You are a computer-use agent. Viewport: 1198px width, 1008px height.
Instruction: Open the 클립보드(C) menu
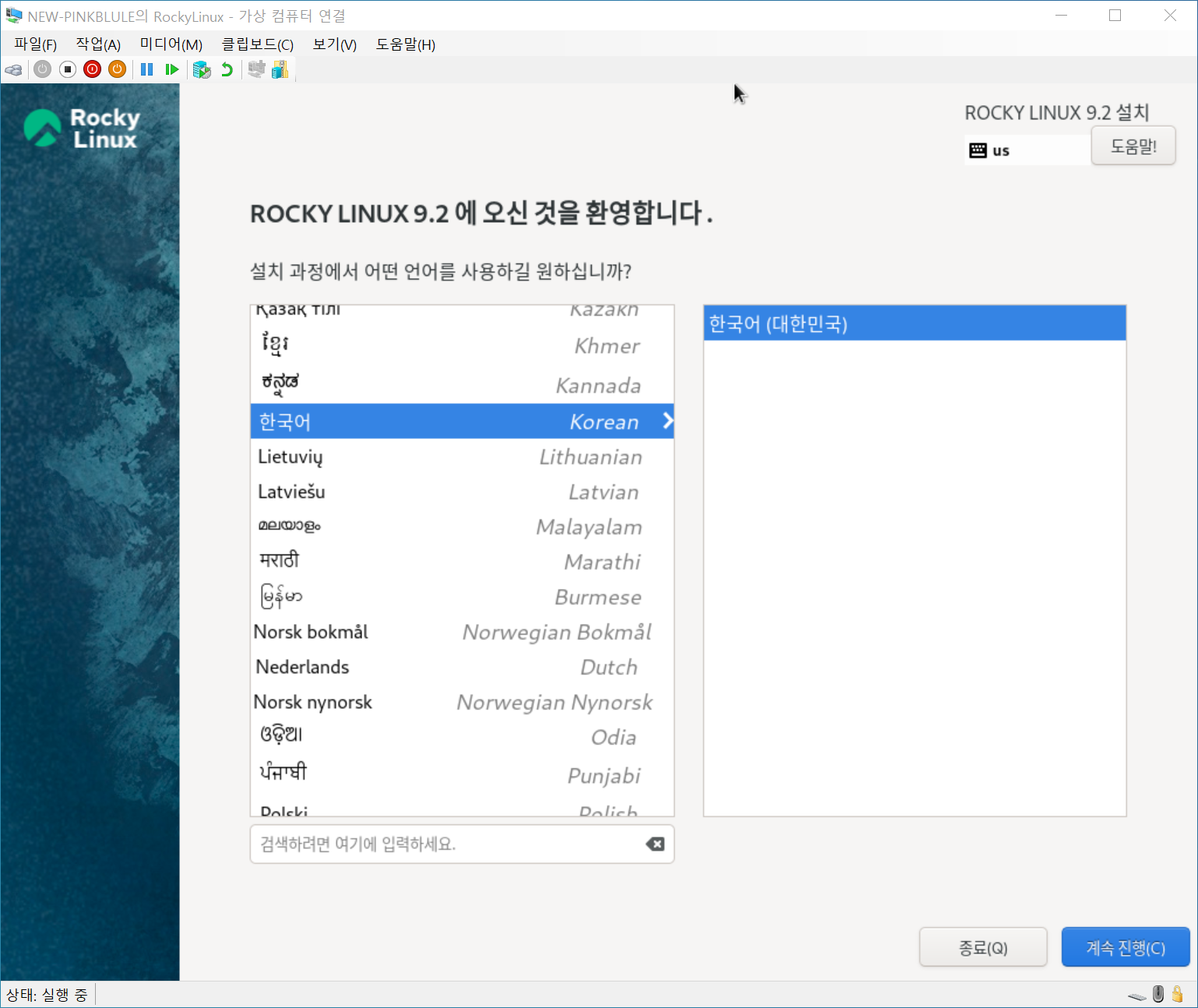click(258, 44)
